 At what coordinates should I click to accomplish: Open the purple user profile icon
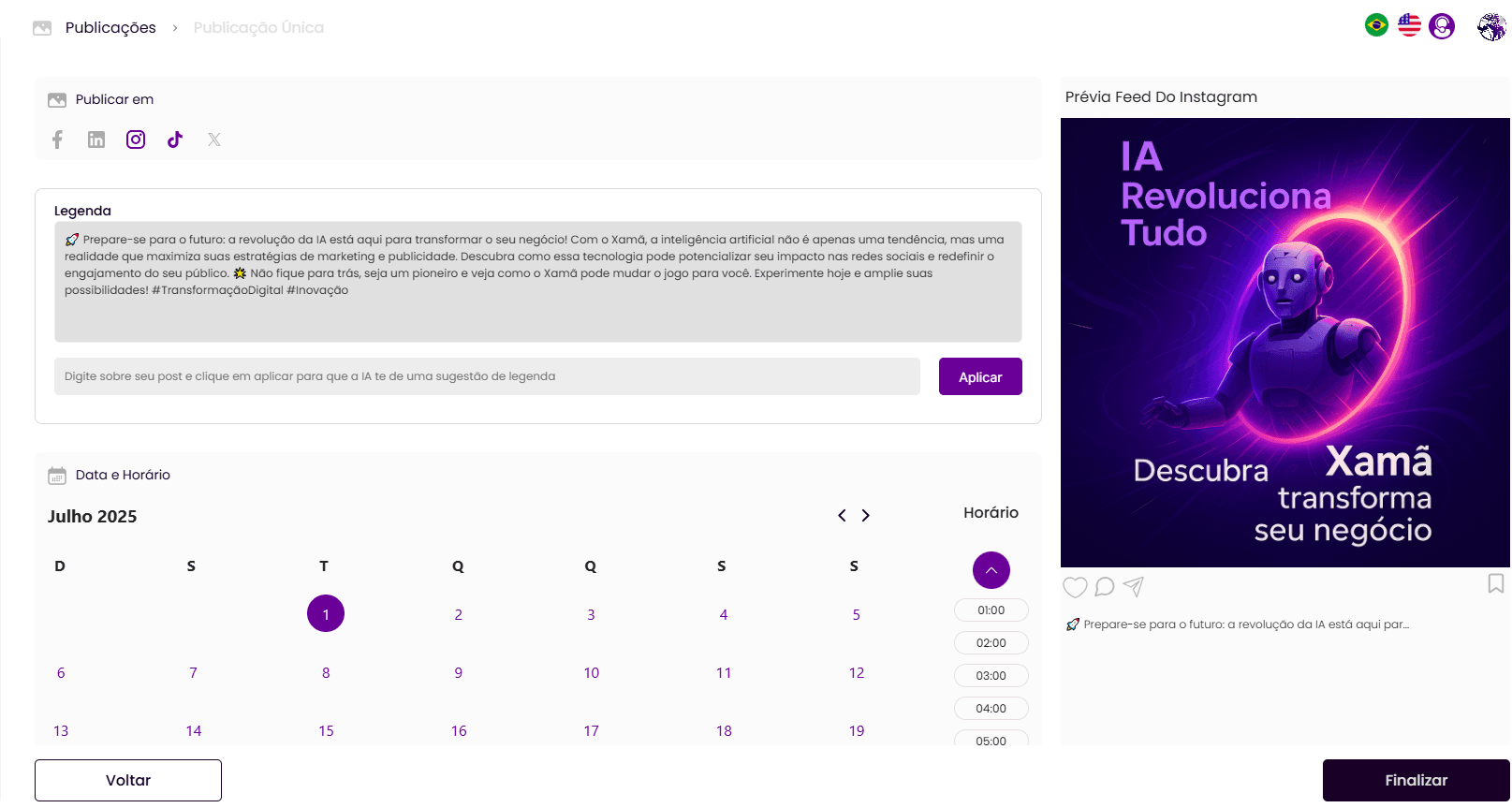click(x=1442, y=26)
